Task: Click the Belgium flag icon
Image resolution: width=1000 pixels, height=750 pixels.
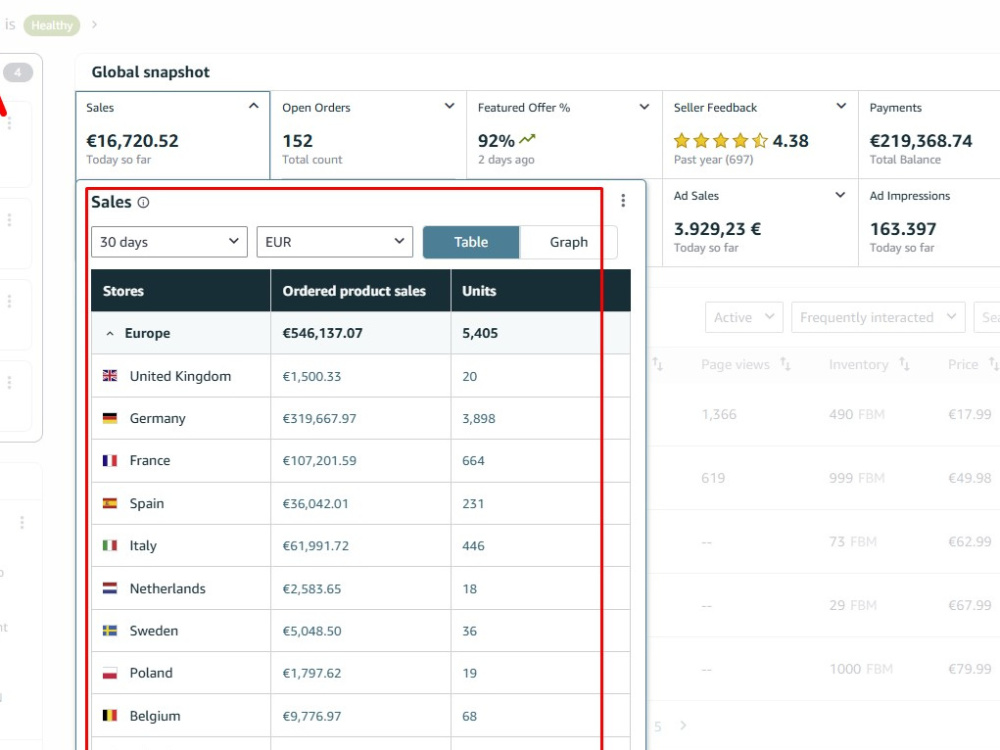Action: (110, 716)
